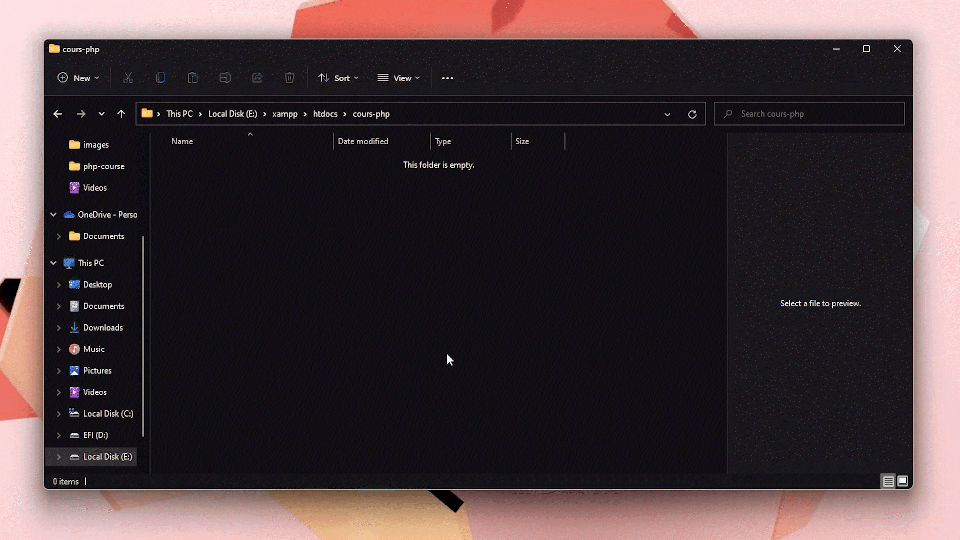Click the Copy icon in toolbar
The width and height of the screenshot is (960, 540).
pyautogui.click(x=160, y=78)
